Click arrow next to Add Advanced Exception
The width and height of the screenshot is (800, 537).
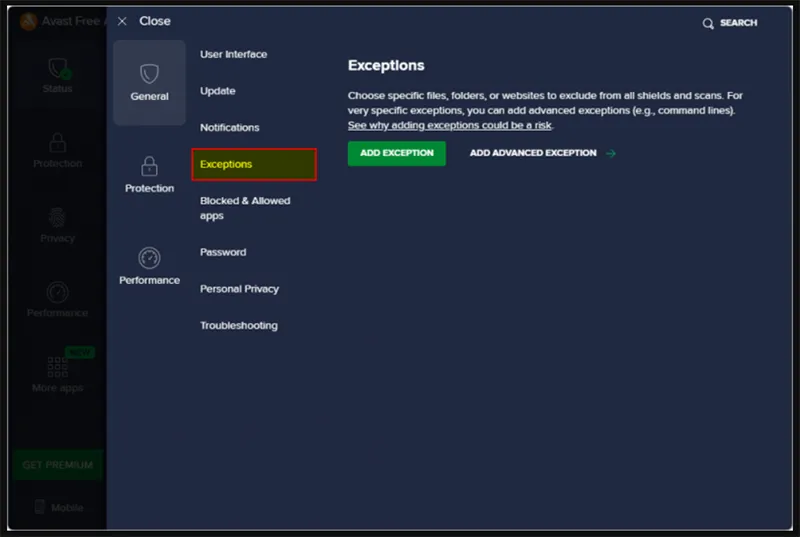click(611, 154)
